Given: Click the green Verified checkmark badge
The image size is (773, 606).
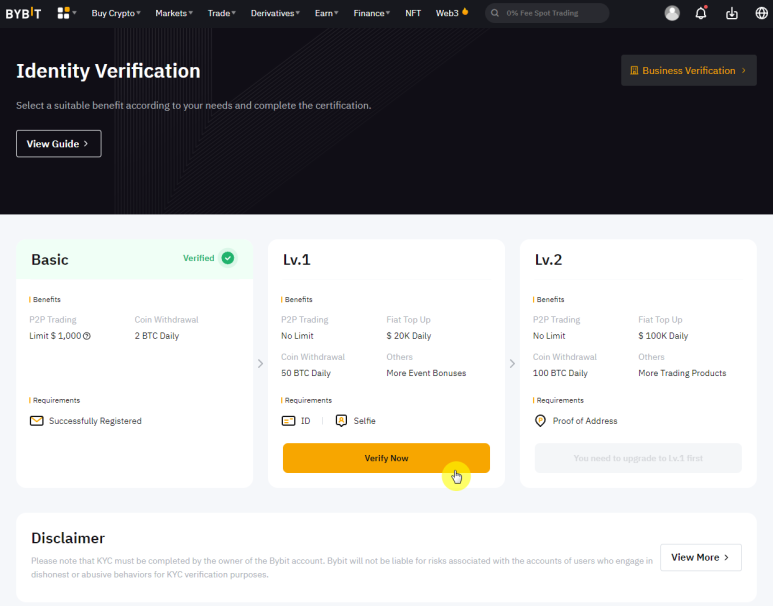Looking at the screenshot, I should point(228,258).
